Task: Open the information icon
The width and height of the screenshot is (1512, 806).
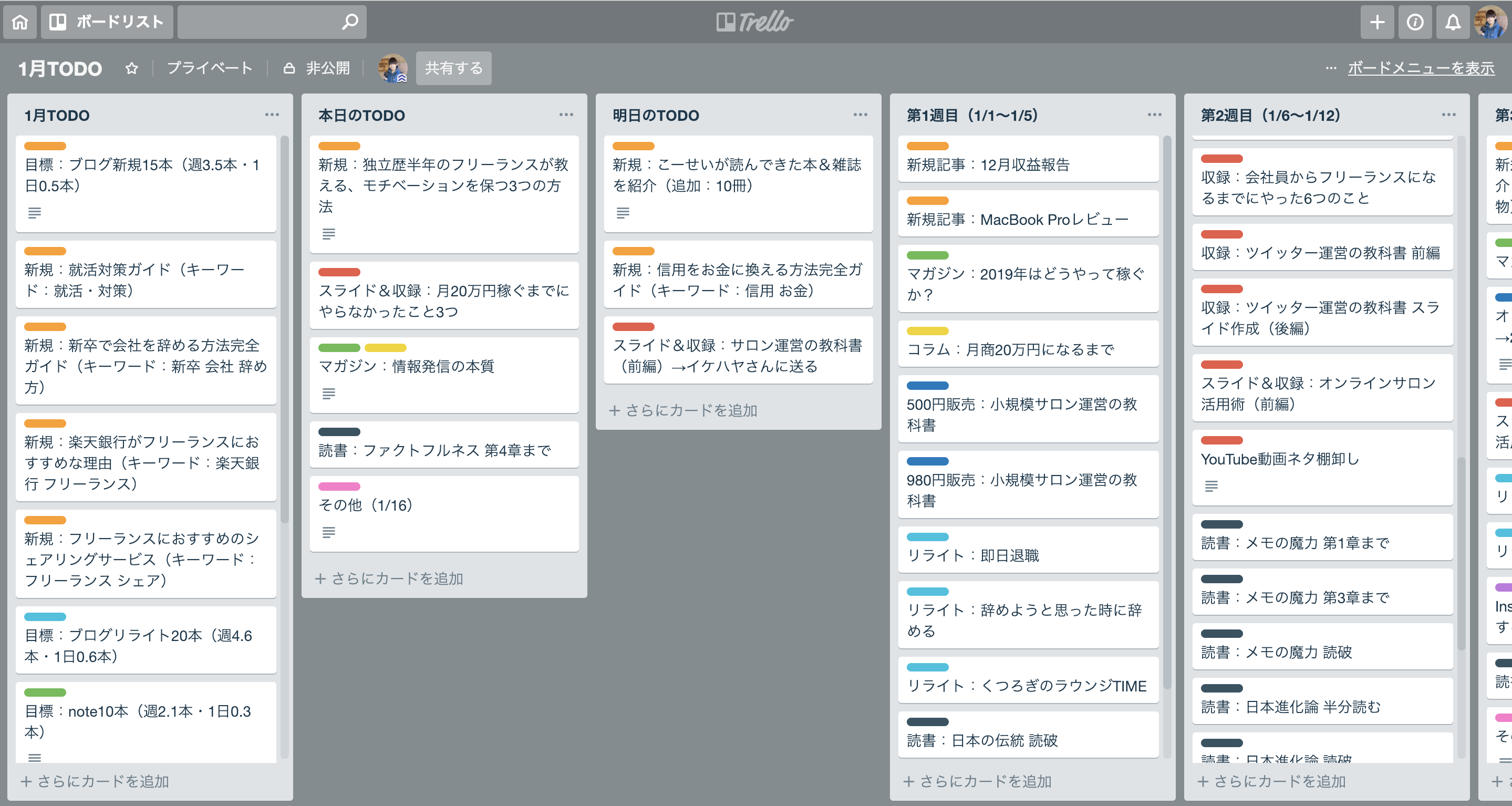Action: 1415,22
